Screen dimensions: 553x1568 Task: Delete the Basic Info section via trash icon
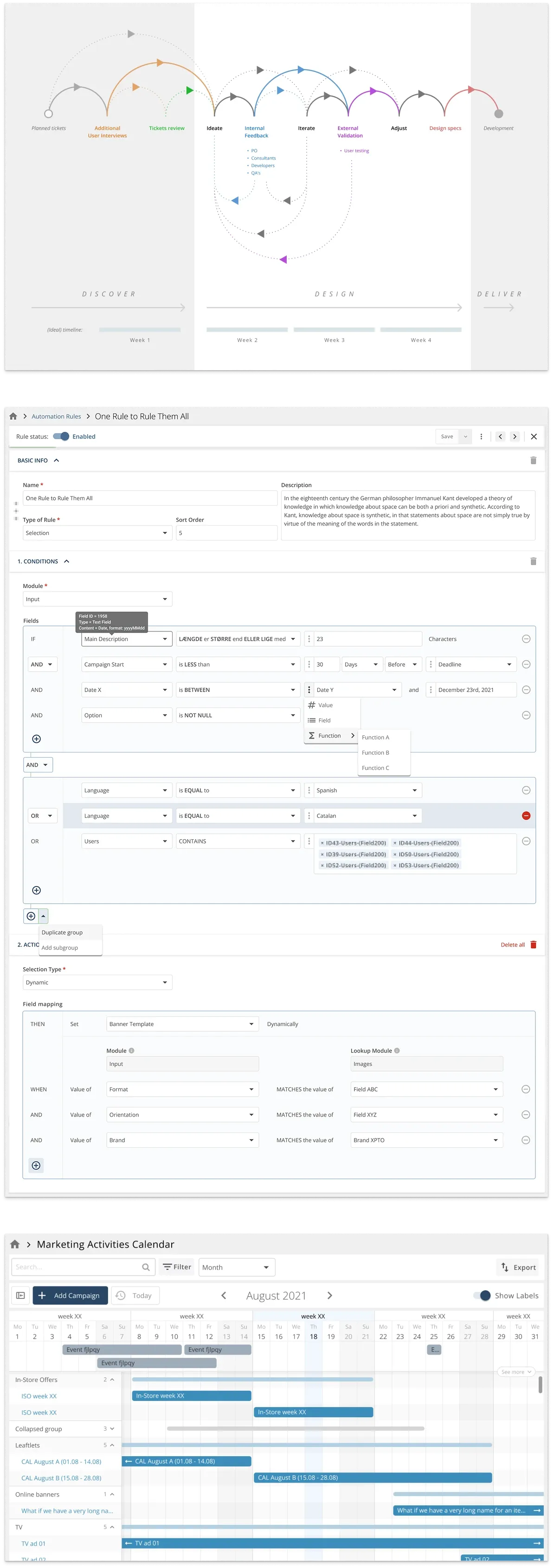click(533, 461)
